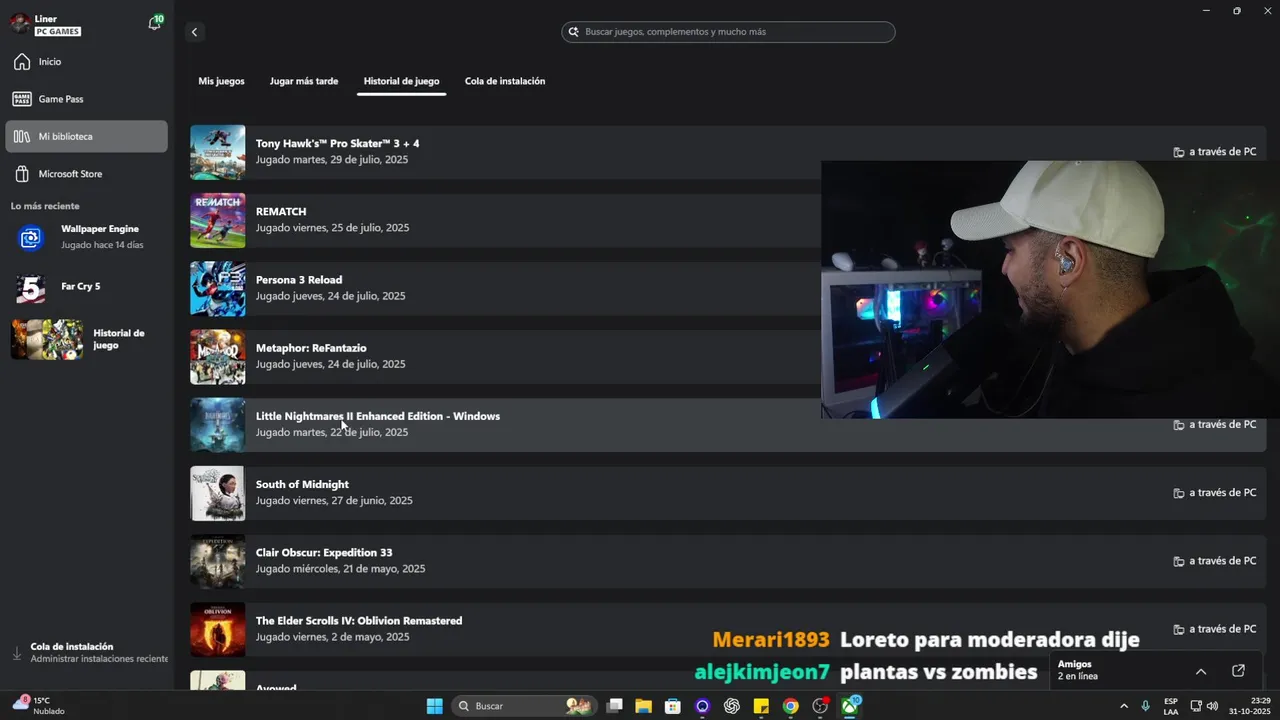1280x720 pixels.
Task: Open Task View on taskbar
Action: coord(615,706)
